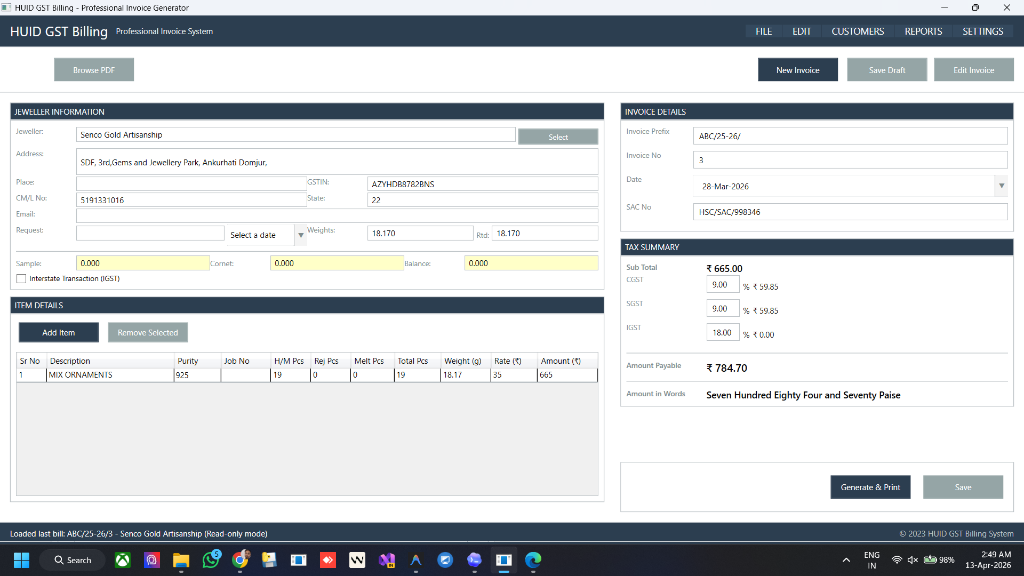Screen dimensions: 1024x576
Task: Expand the 'Select a date' request picker
Action: 300,233
